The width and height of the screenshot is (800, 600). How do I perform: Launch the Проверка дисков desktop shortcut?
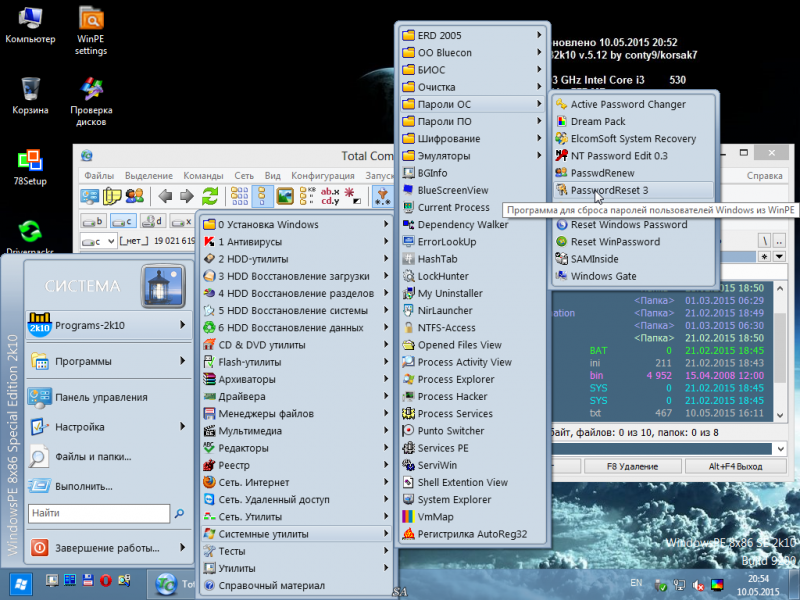[x=91, y=102]
